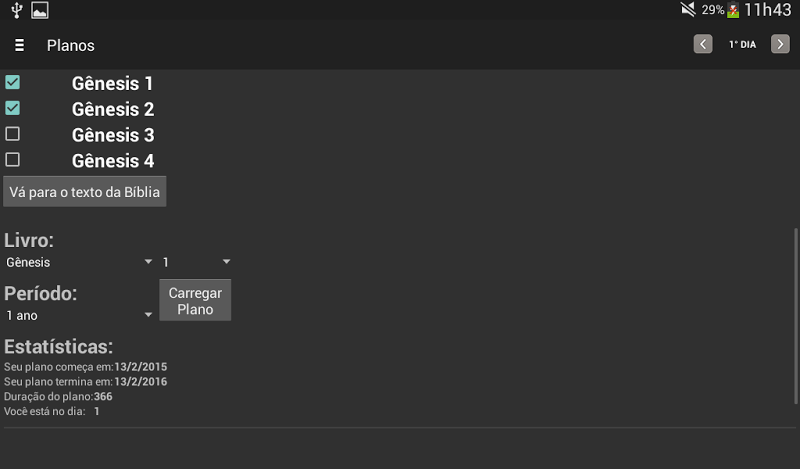The image size is (800, 469).
Task: Advance to the next day arrow
Action: (780, 44)
